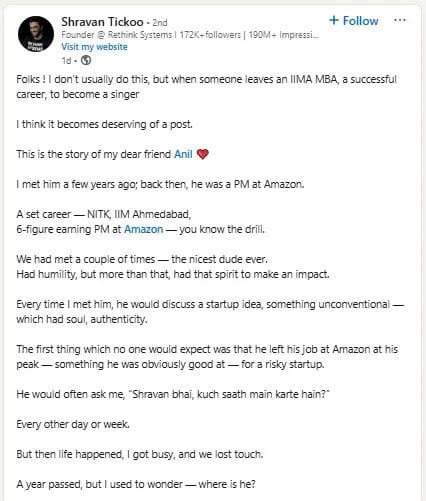426x501 pixels.
Task: Click the red heart emoji
Action: click(202, 154)
